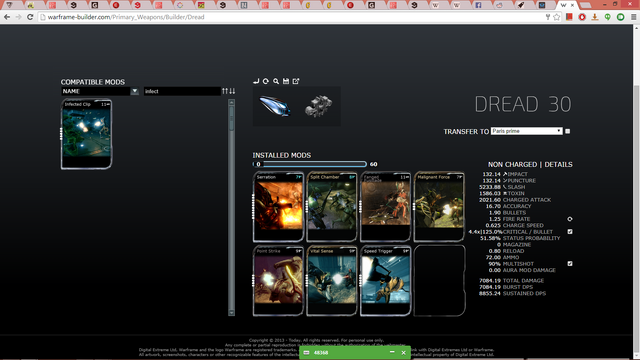Screen dimensions: 640x360
Task: Click the red bookmark extension icon
Action: coord(569,17)
